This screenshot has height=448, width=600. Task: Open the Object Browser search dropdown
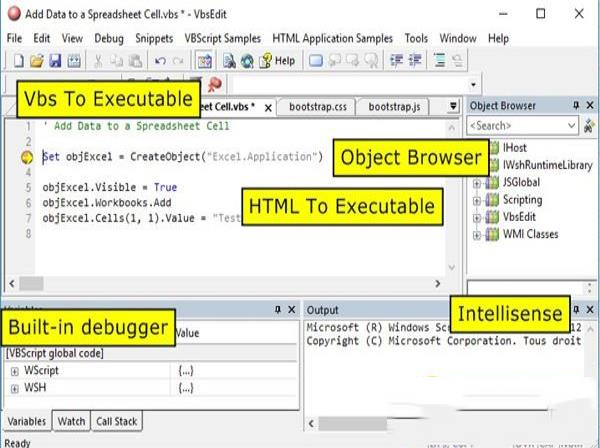(571, 126)
